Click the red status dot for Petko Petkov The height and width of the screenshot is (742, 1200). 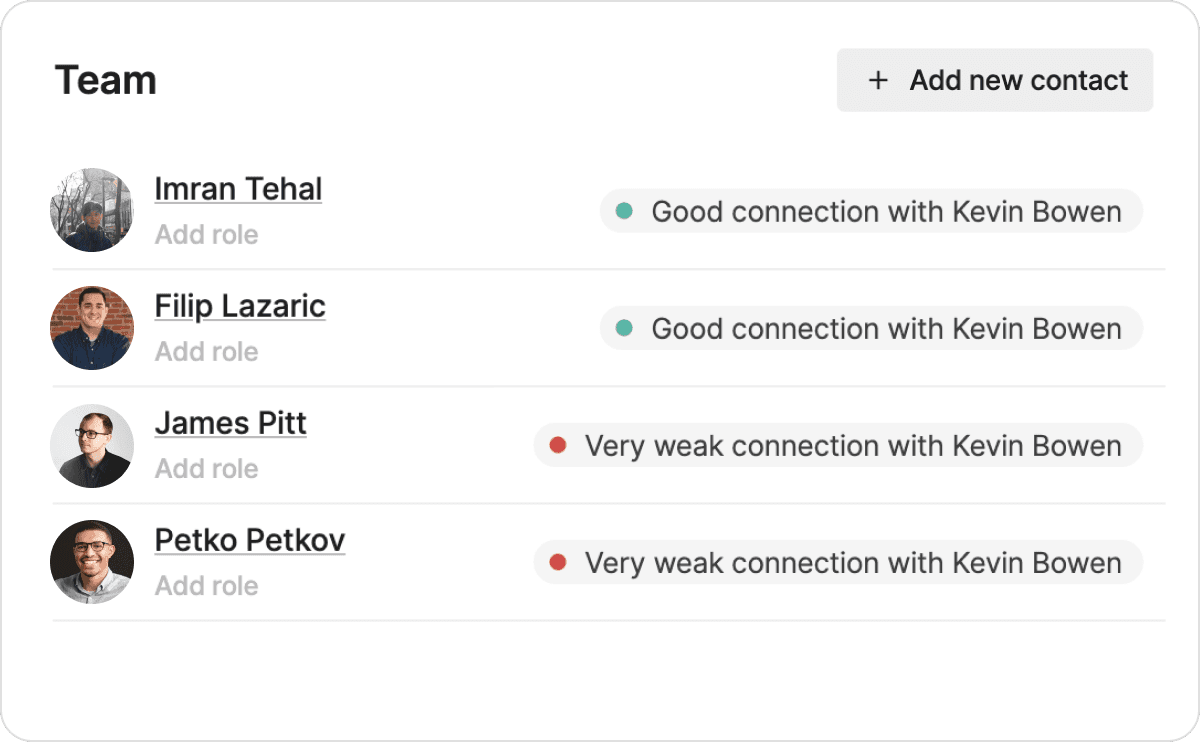coord(558,562)
